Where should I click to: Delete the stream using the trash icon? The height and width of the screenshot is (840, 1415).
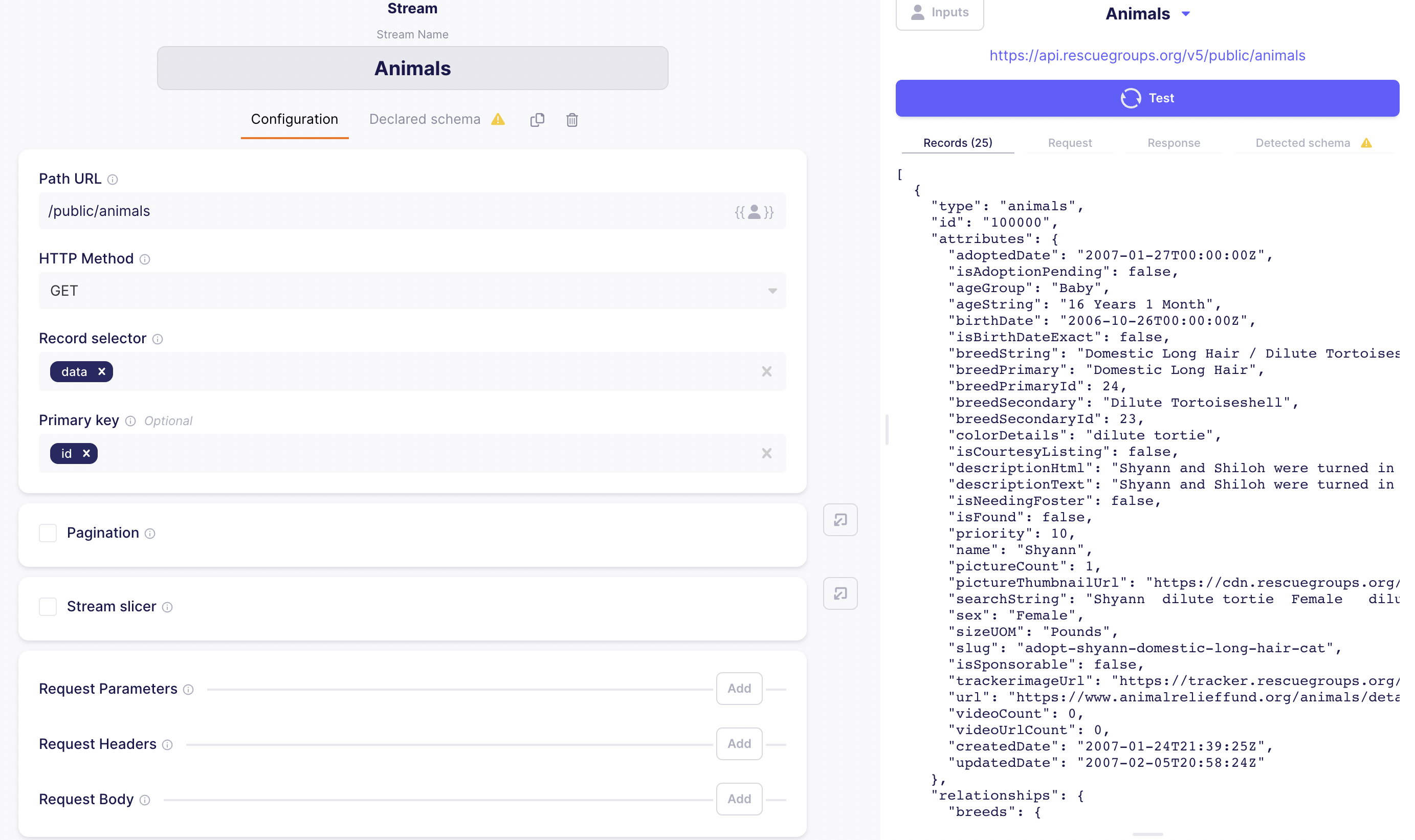point(571,119)
